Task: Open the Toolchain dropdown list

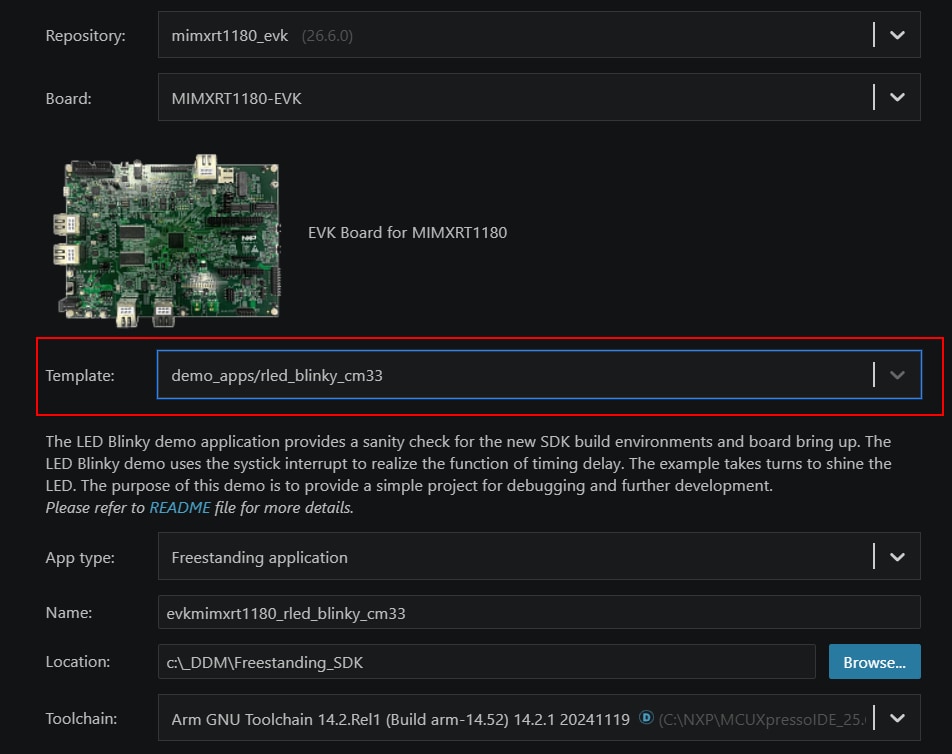Action: pos(539,718)
